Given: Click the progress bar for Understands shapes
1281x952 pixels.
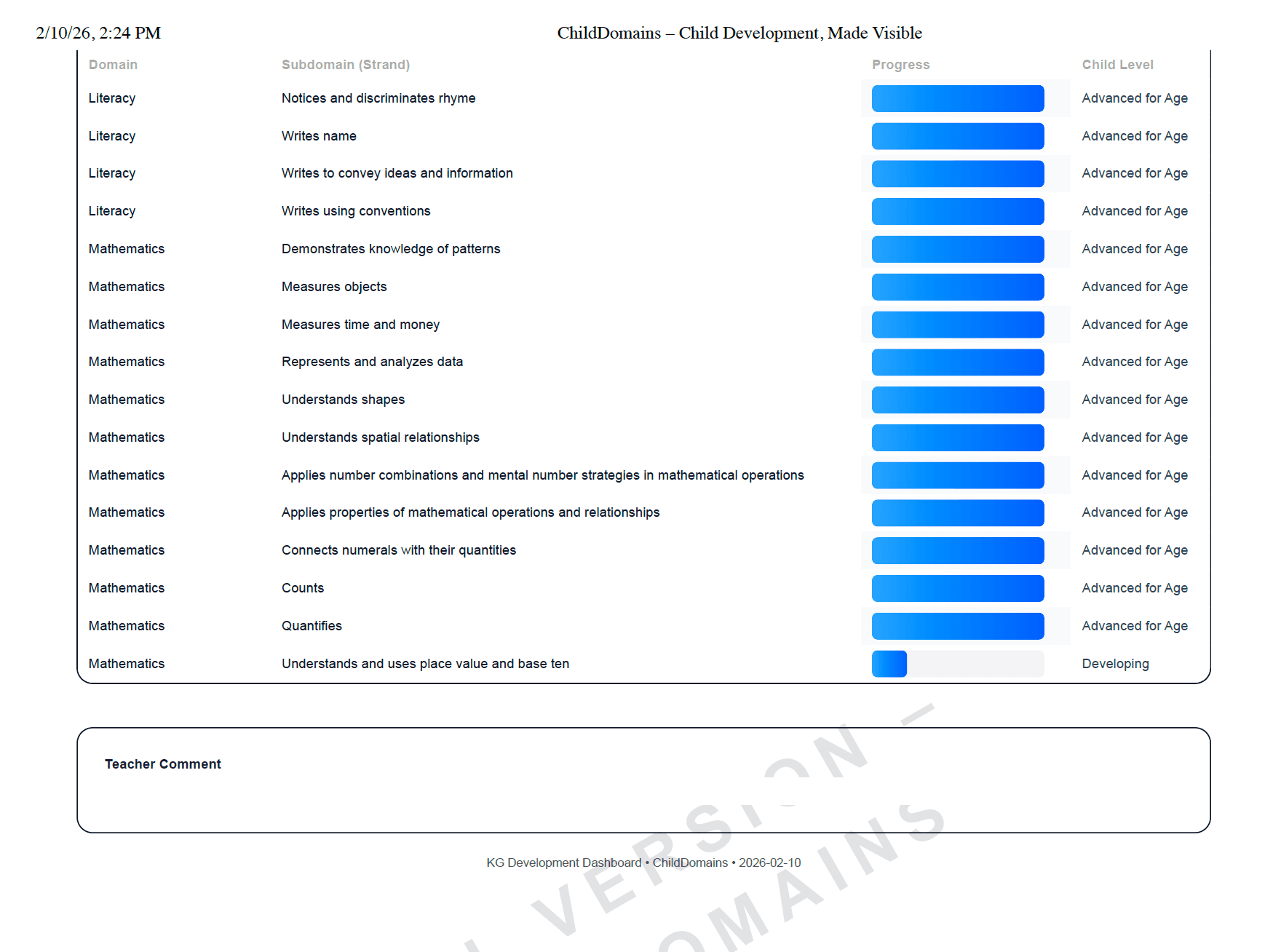Looking at the screenshot, I should (957, 400).
